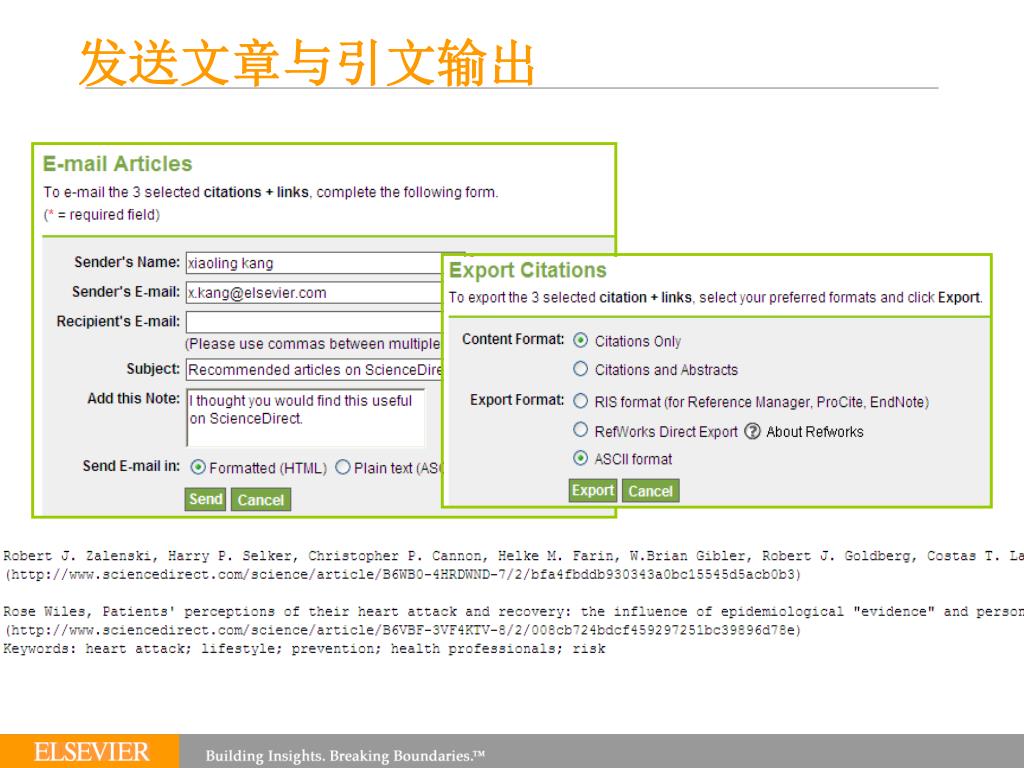Click the Rose Wiles citation line
Image resolution: width=1024 pixels, height=768 pixels.
click(512, 612)
